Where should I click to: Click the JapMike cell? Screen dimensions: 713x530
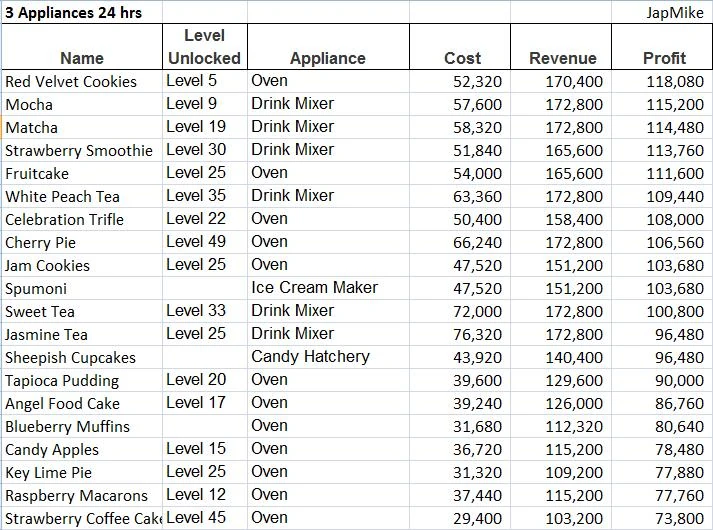click(662, 12)
